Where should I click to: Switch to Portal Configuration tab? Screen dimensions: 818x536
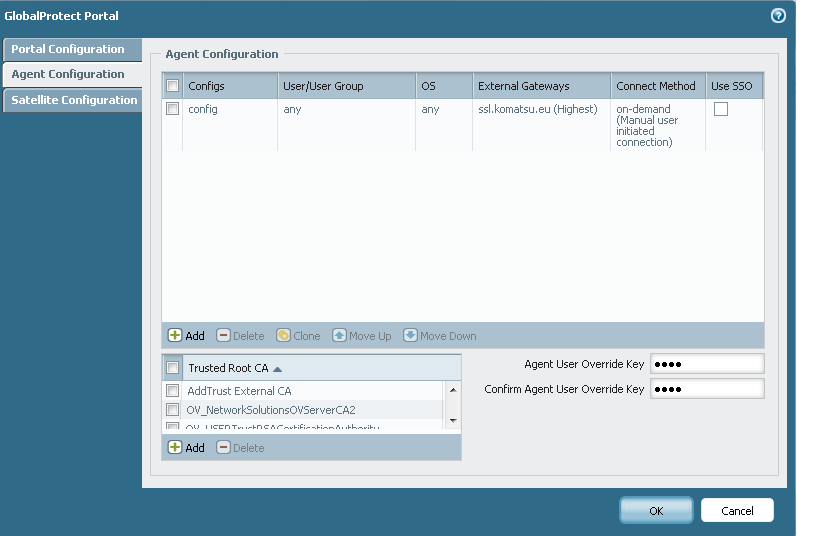(x=73, y=49)
